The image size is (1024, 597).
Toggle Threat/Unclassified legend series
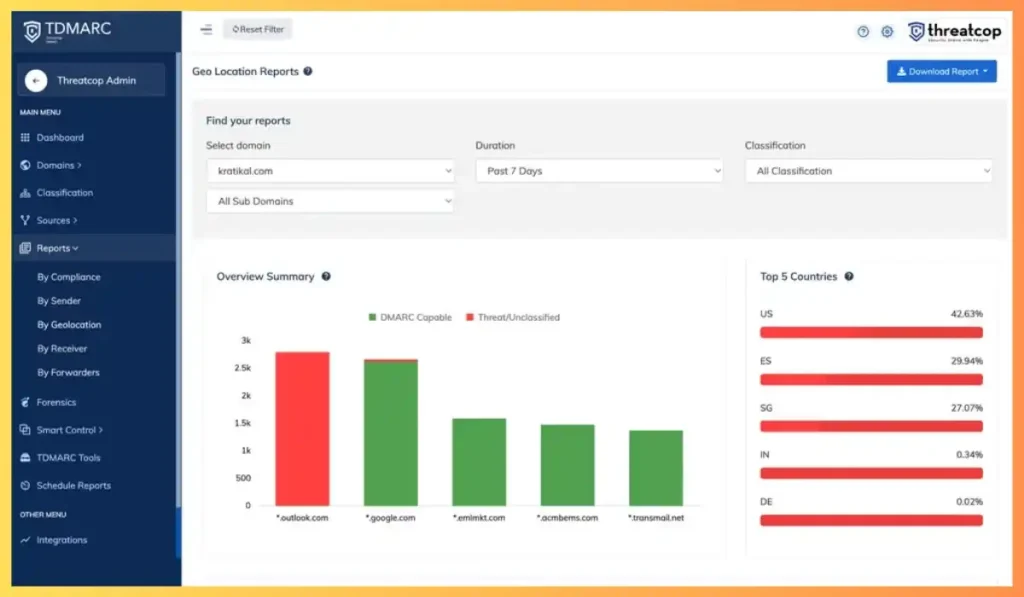pyautogui.click(x=513, y=317)
